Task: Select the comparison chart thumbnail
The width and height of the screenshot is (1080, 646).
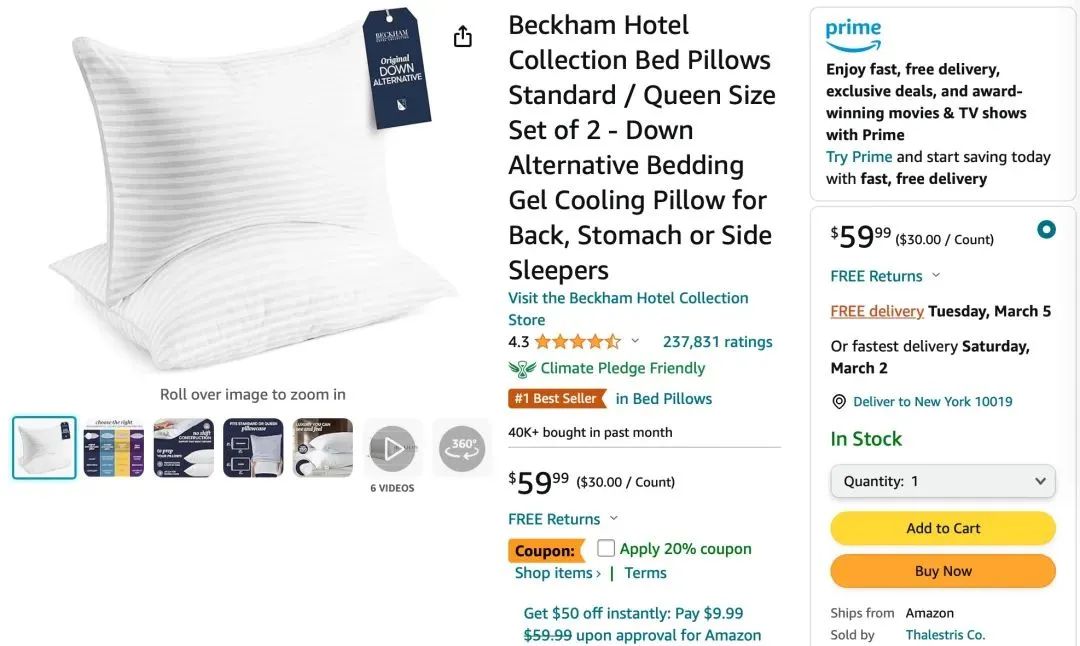Action: pos(114,448)
